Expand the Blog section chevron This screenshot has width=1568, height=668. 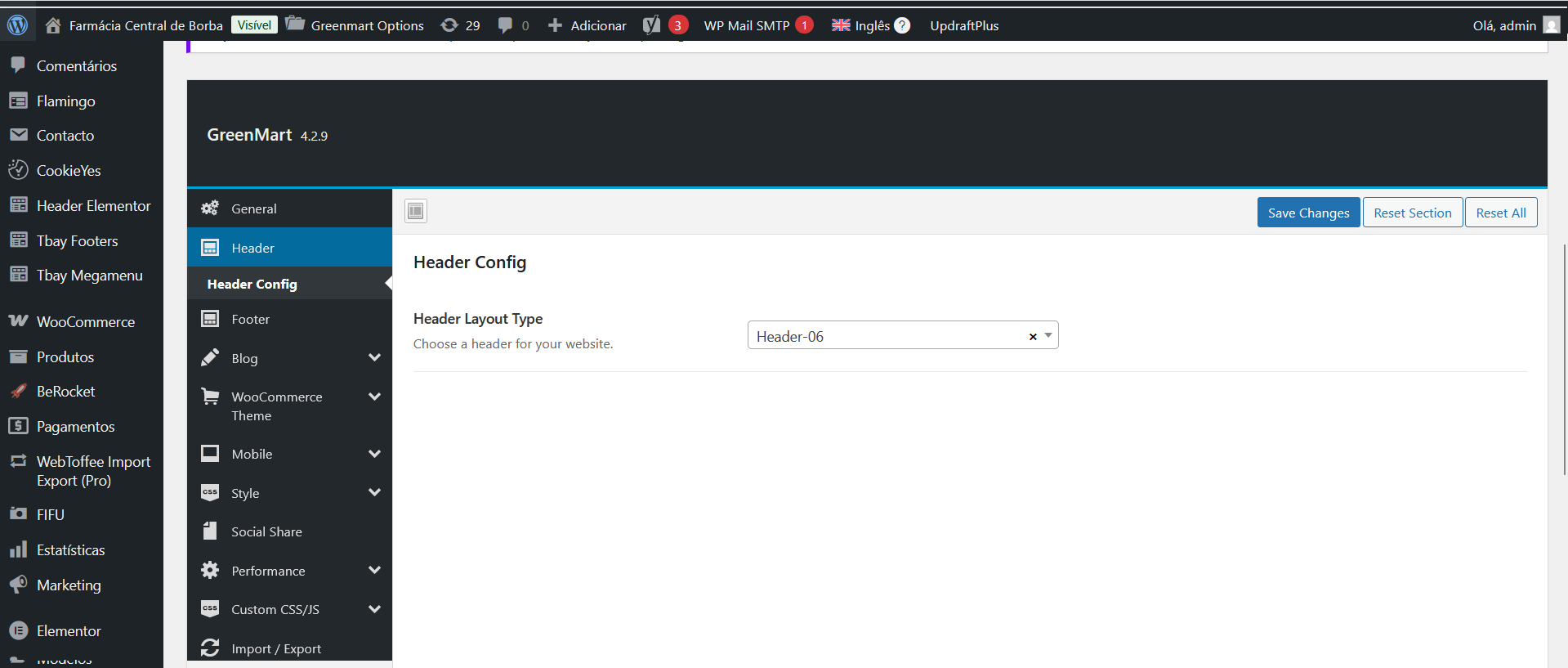(374, 357)
